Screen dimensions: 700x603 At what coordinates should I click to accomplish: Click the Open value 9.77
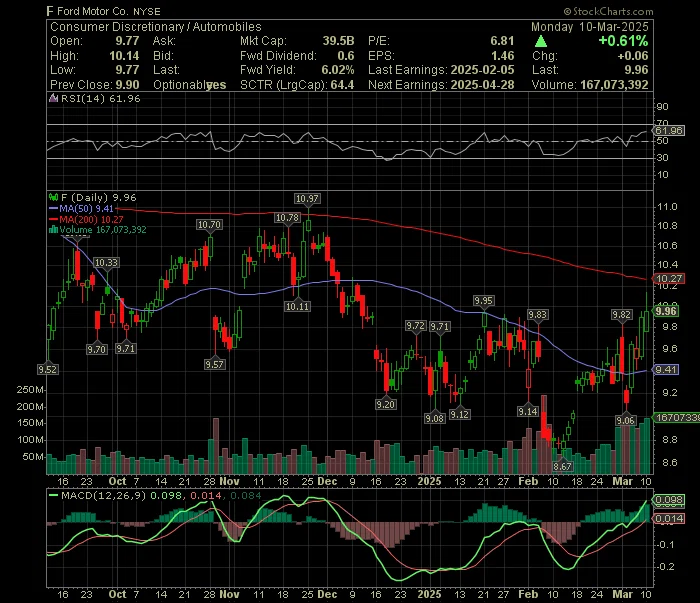pyautogui.click(x=127, y=41)
